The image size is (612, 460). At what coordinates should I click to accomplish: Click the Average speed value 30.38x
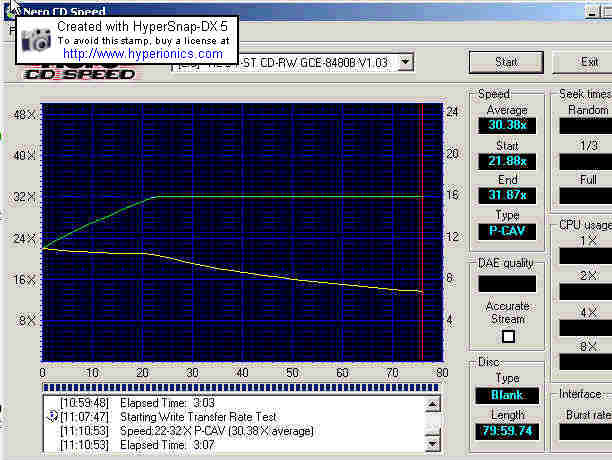[x=507, y=125]
